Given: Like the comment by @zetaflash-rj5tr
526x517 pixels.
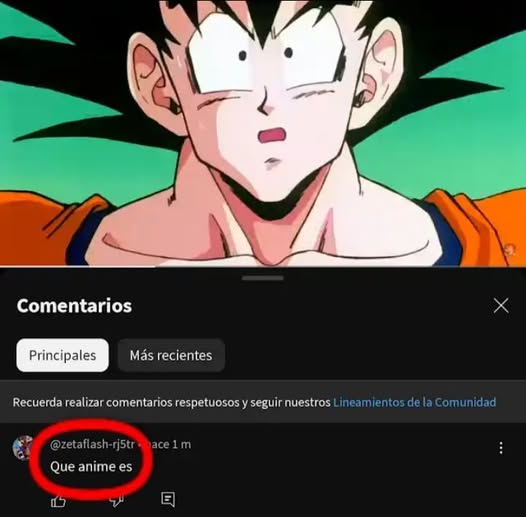Looking at the screenshot, I should [58, 502].
